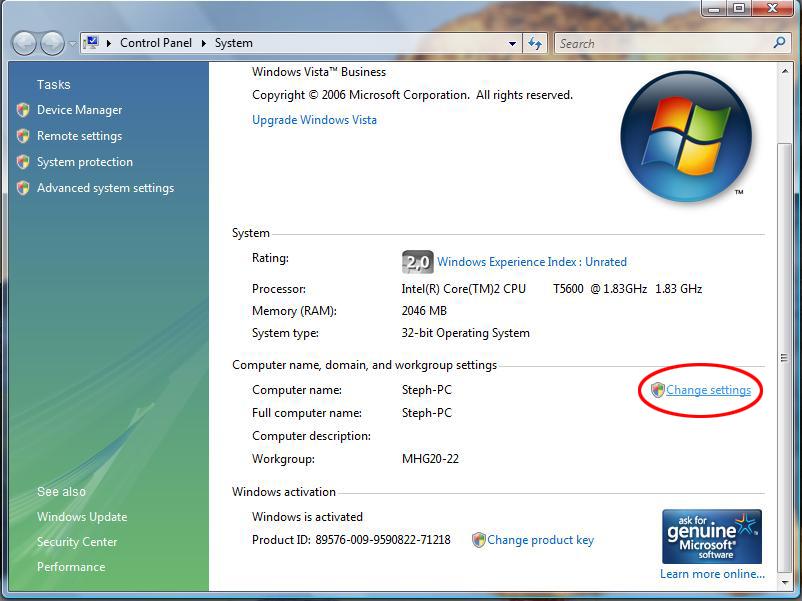Click the 32-bit Operating System text
The height and width of the screenshot is (601, 802).
click(x=465, y=333)
